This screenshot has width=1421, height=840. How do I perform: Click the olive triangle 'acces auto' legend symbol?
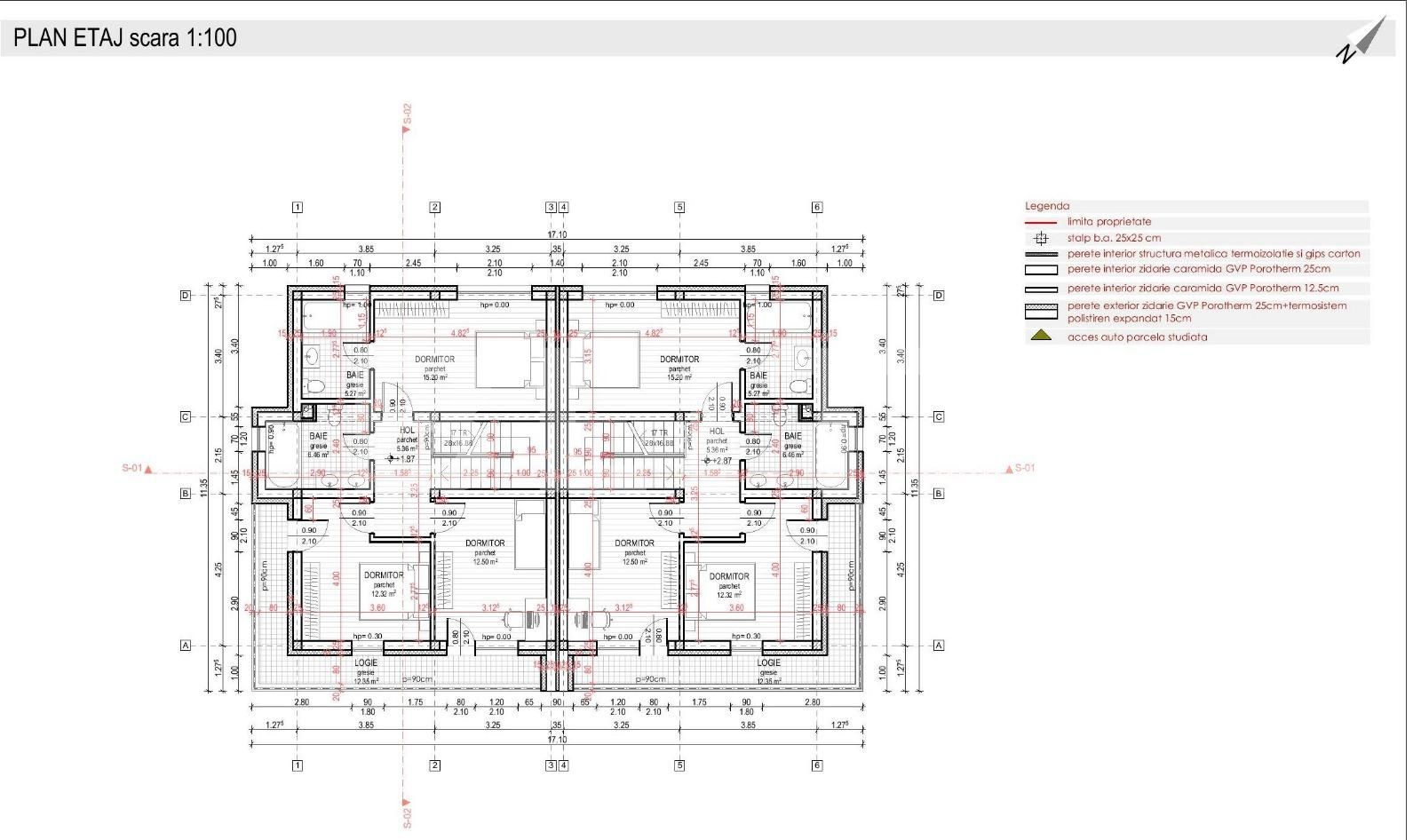pyautogui.click(x=1041, y=337)
